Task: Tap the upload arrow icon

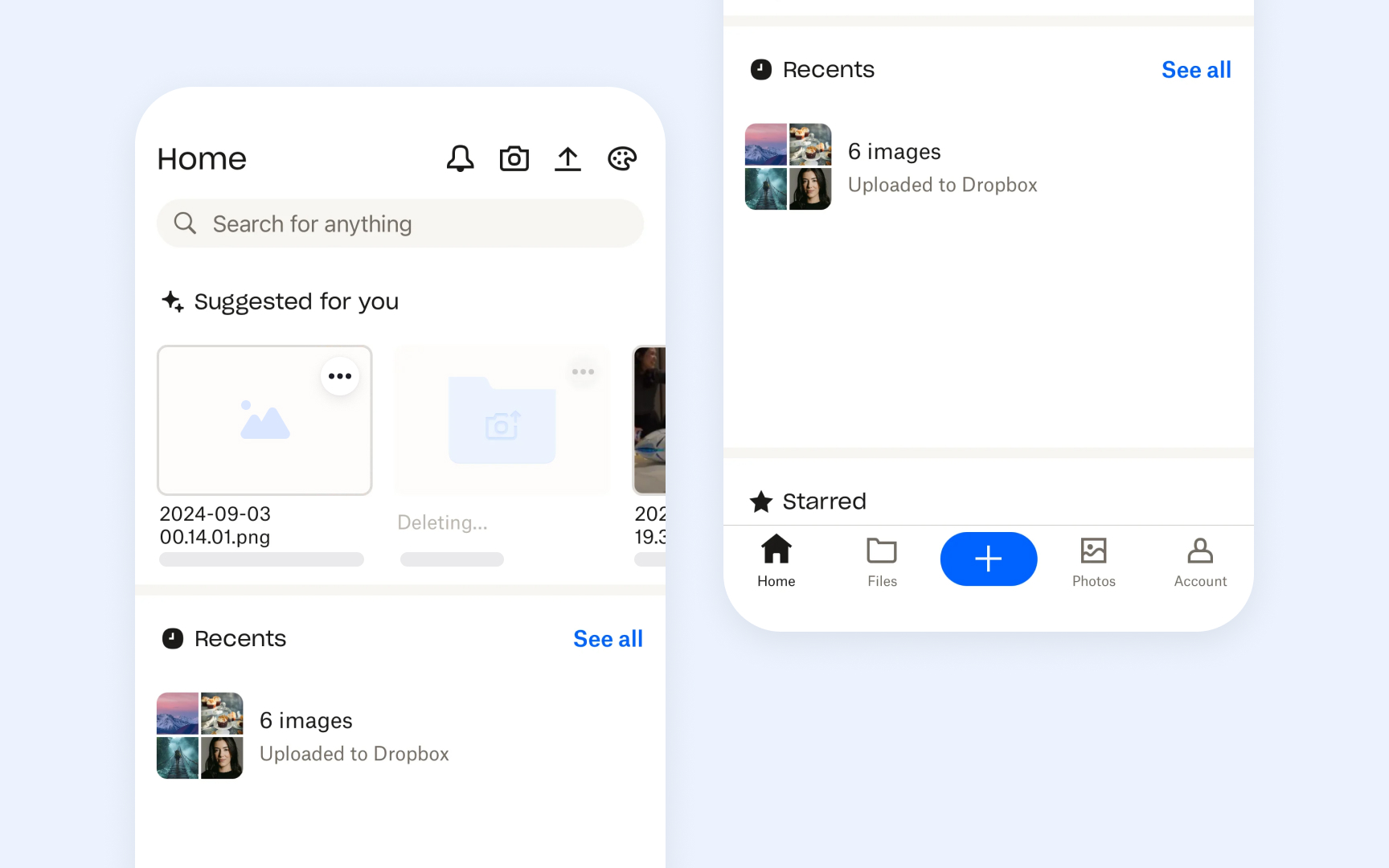Action: [567, 158]
